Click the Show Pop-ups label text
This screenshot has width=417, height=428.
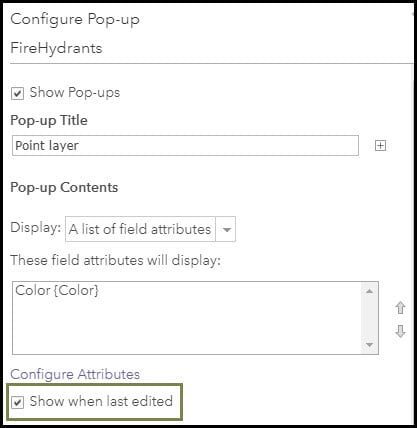click(75, 92)
